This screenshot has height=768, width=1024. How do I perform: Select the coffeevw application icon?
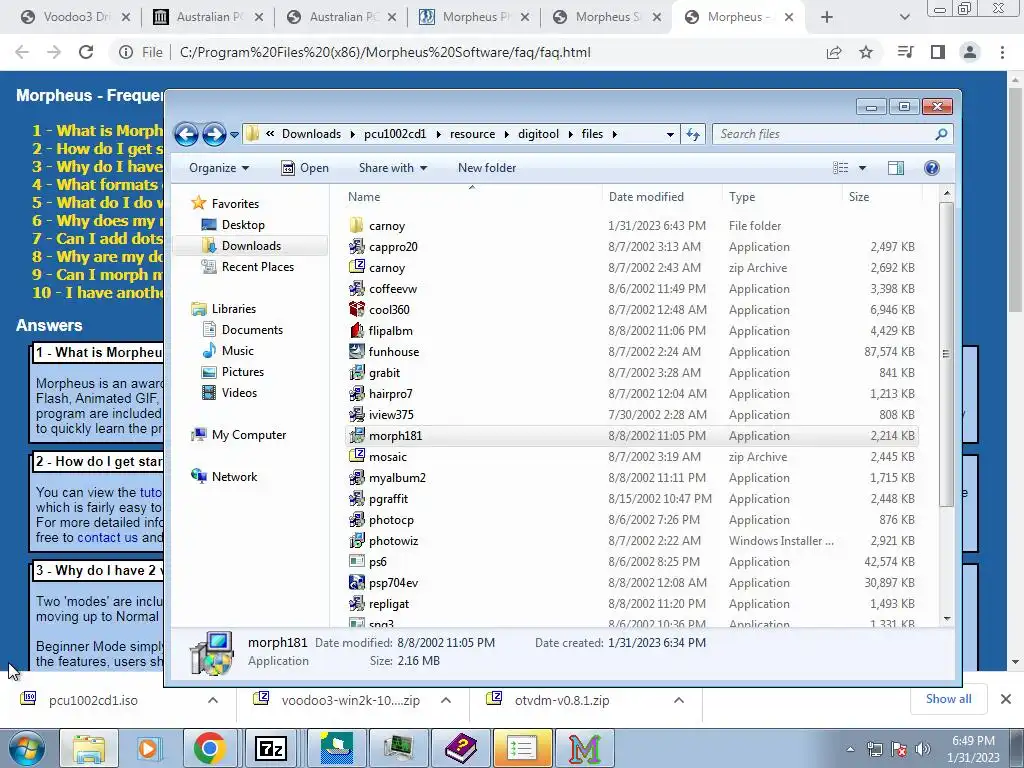(357, 288)
